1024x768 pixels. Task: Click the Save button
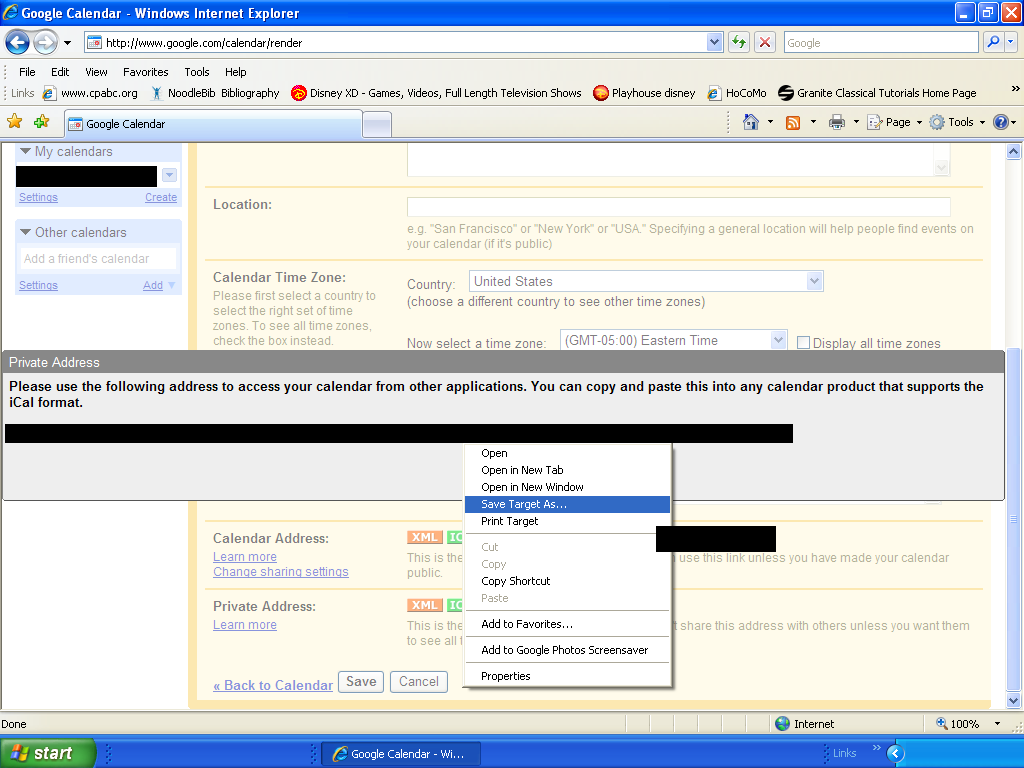360,682
